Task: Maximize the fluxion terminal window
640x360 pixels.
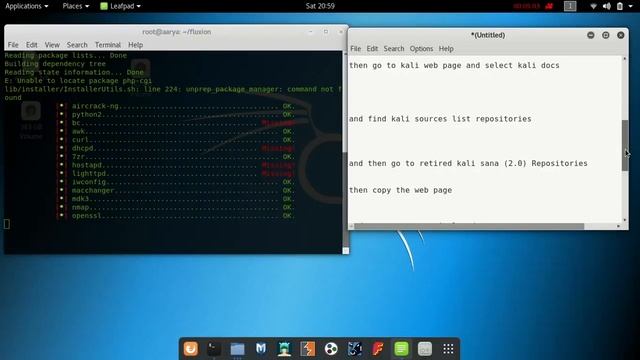Action: point(326,31)
